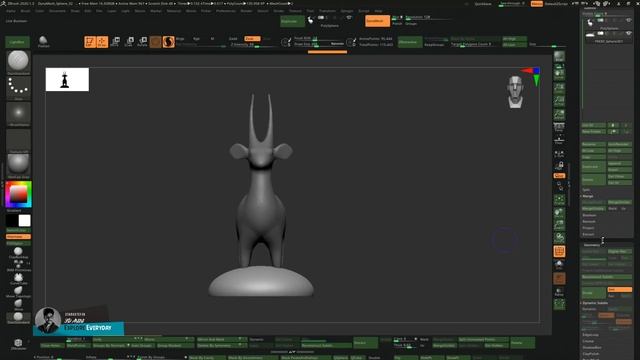Toggle Draw mode next to Edit
The image size is (640, 360).
click(x=102, y=42)
